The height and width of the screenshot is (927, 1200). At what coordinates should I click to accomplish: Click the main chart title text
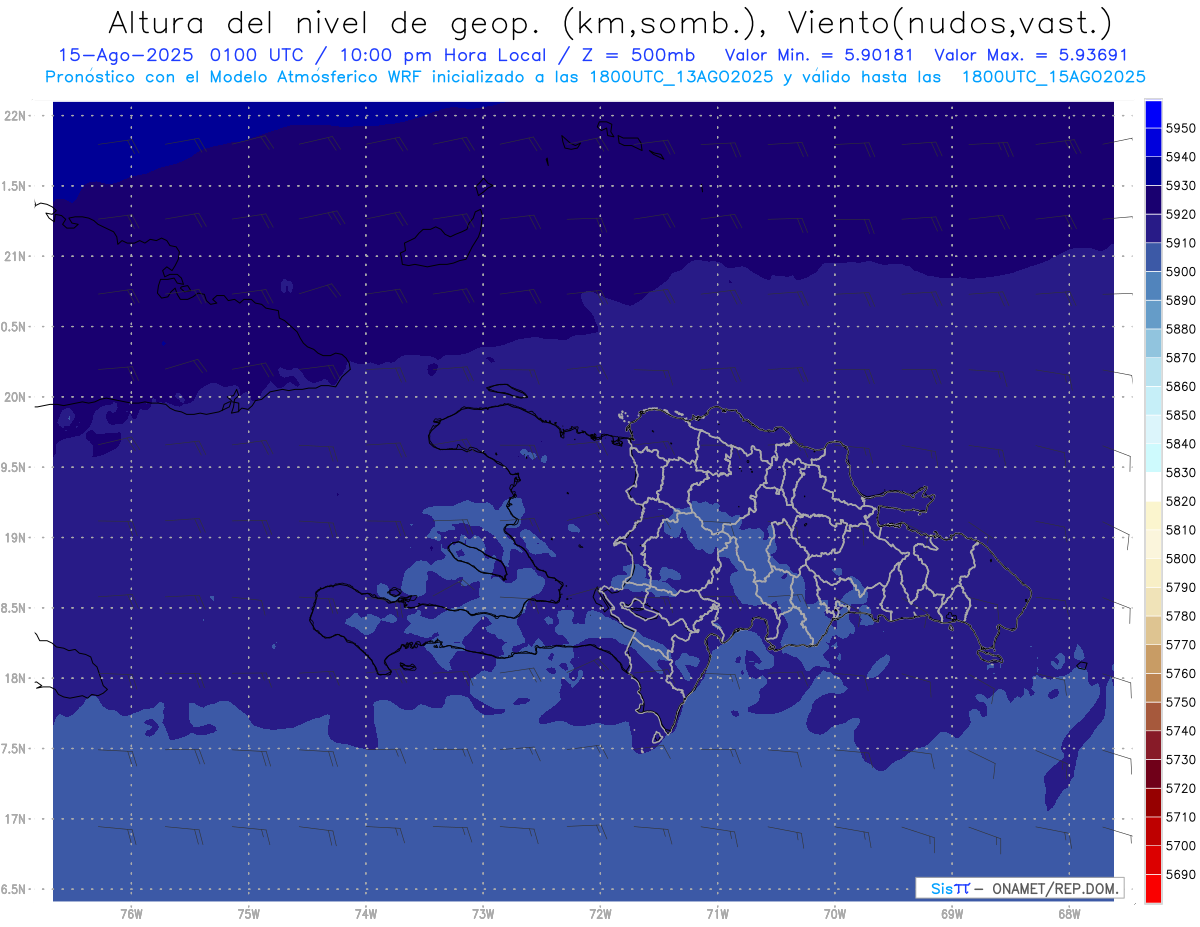(x=609, y=22)
